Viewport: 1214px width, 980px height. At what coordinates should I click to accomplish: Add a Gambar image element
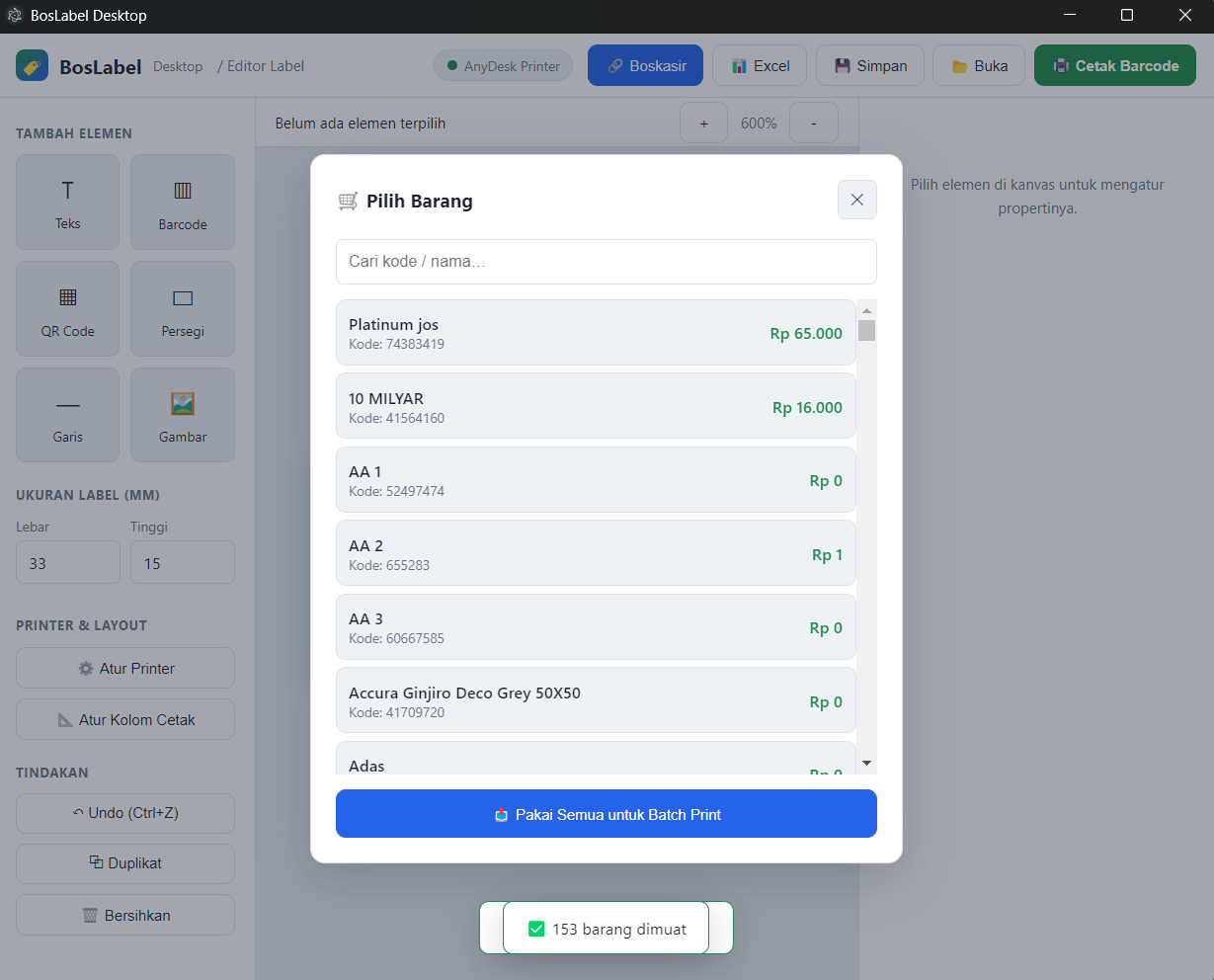[x=183, y=415]
